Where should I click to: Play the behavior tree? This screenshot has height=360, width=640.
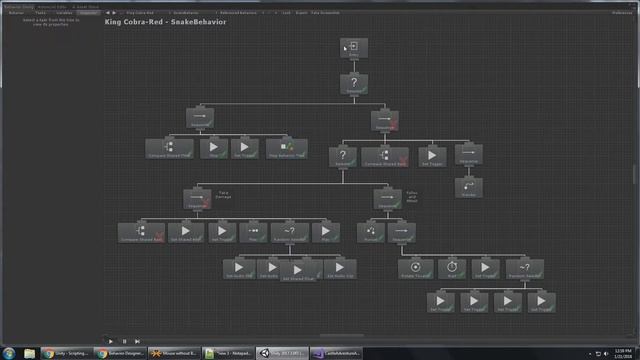pyautogui.click(x=111, y=341)
